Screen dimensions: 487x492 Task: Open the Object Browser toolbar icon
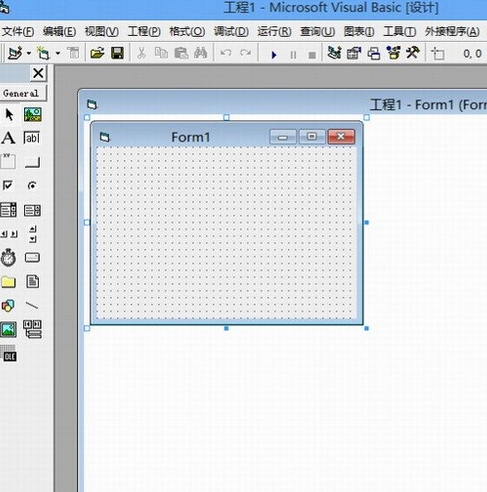(393, 53)
